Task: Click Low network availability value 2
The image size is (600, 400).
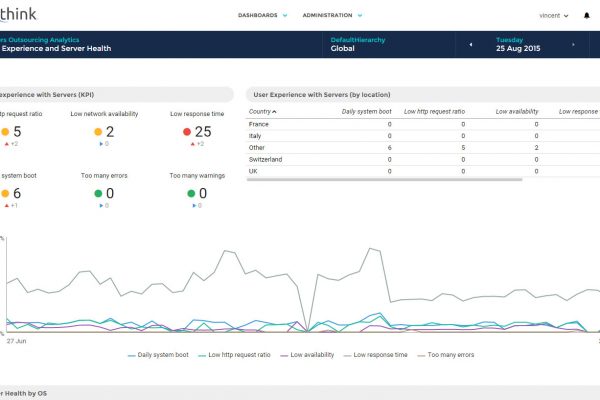Action: (x=110, y=132)
